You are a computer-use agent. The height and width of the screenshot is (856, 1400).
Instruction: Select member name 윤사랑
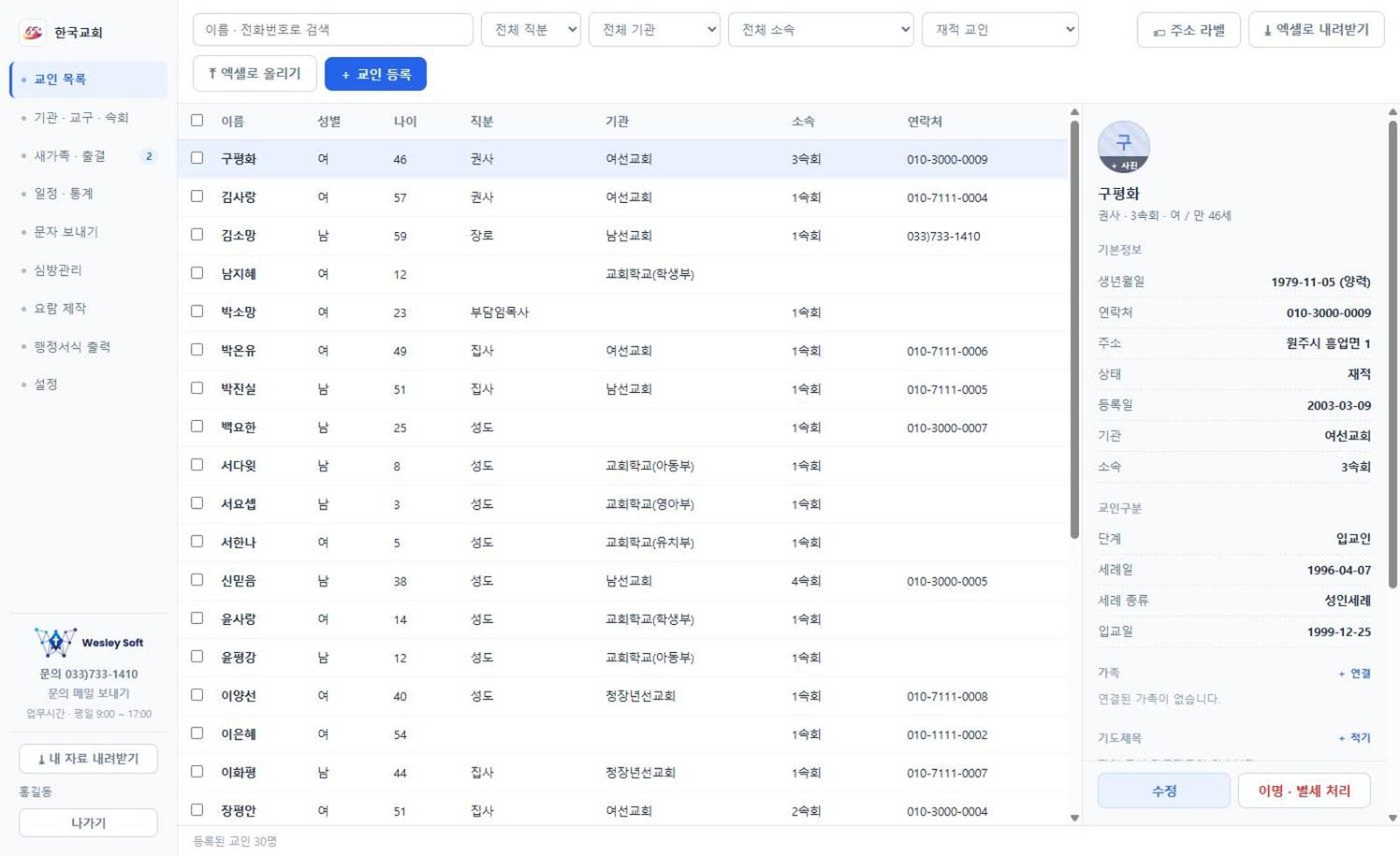238,619
